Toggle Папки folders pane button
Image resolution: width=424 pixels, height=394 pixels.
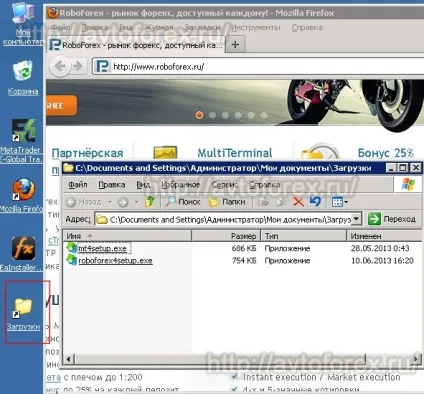227,202
